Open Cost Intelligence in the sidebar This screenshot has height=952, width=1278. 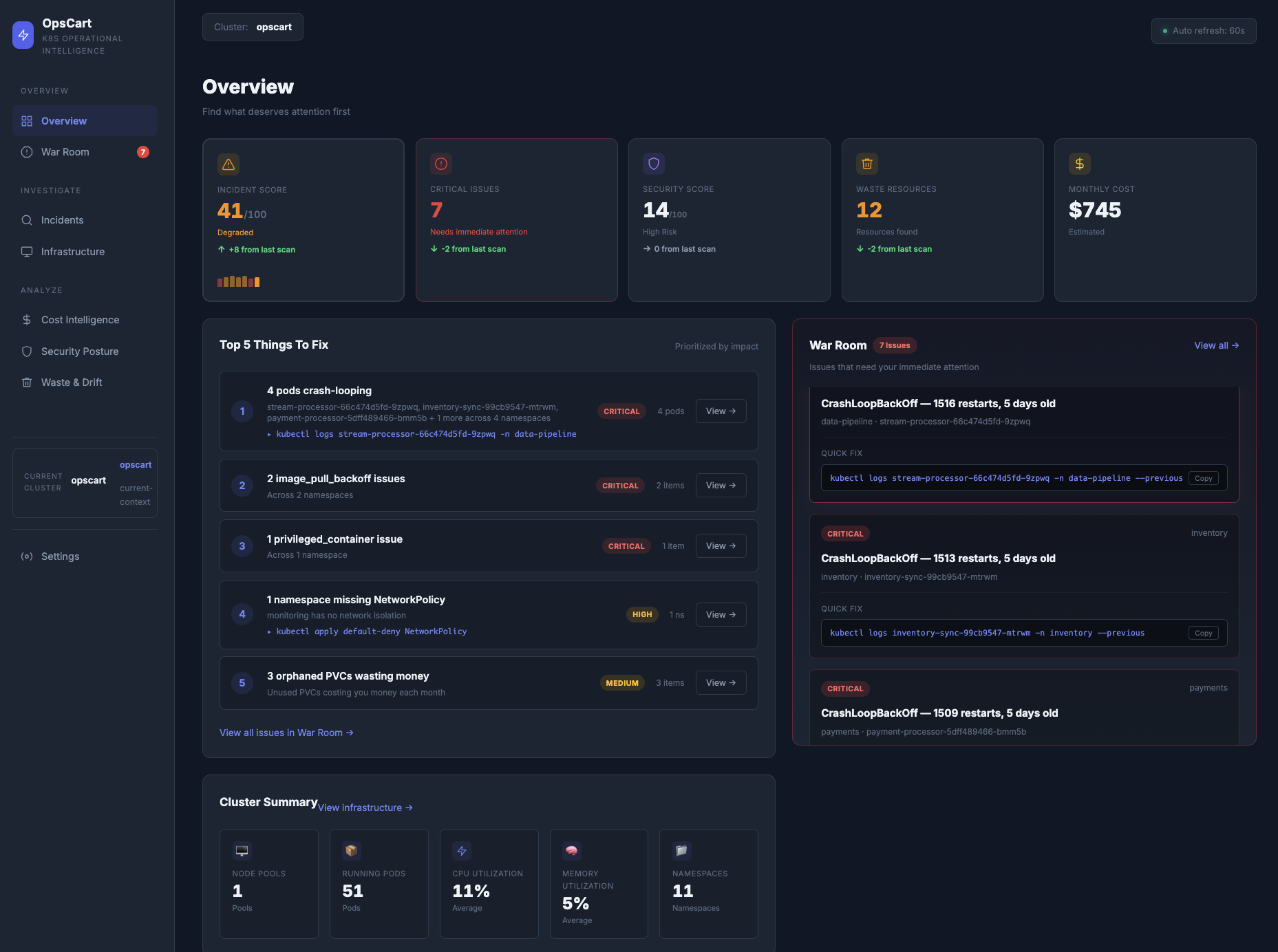[85, 320]
